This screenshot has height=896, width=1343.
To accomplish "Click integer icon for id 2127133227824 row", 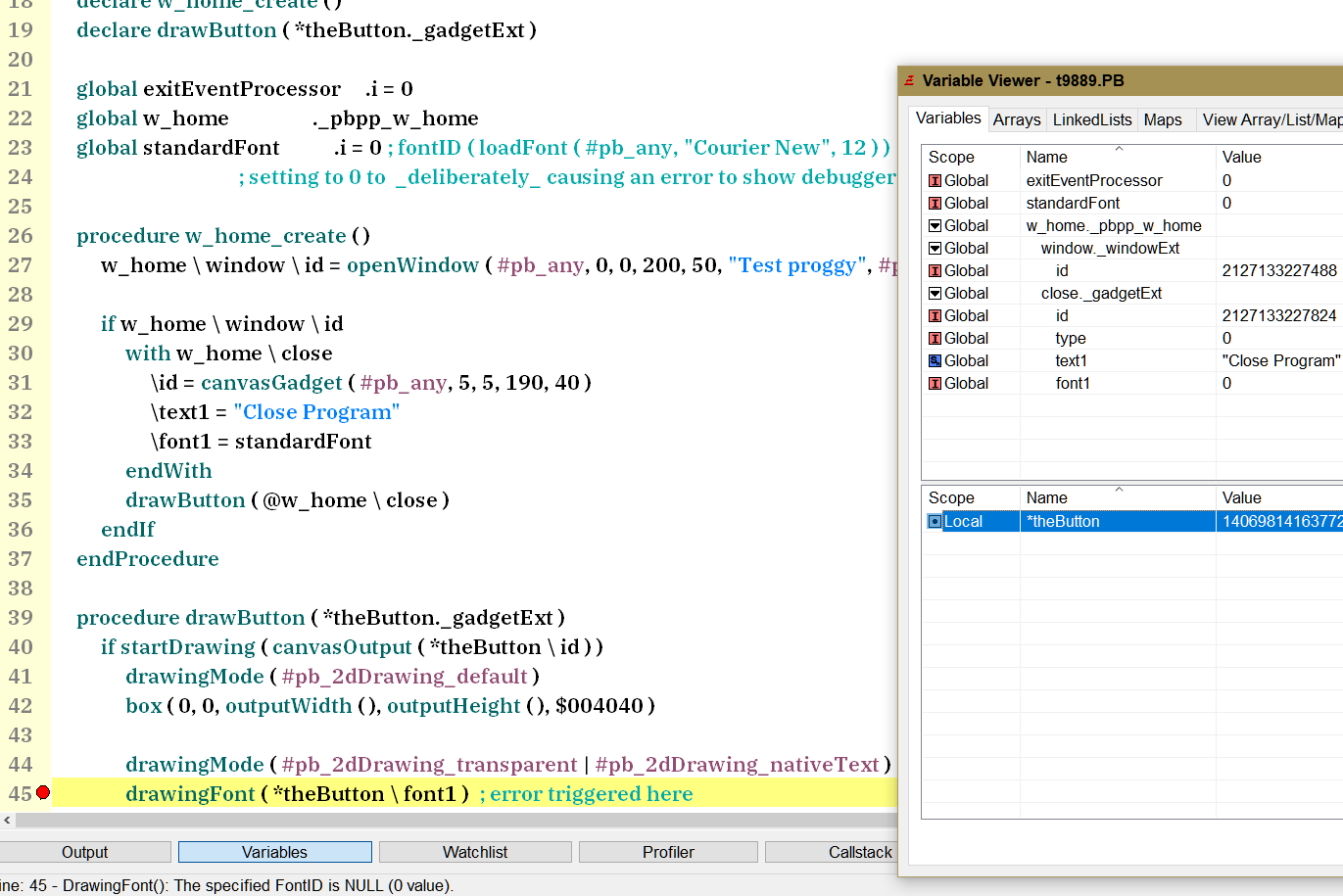I will [x=935, y=315].
